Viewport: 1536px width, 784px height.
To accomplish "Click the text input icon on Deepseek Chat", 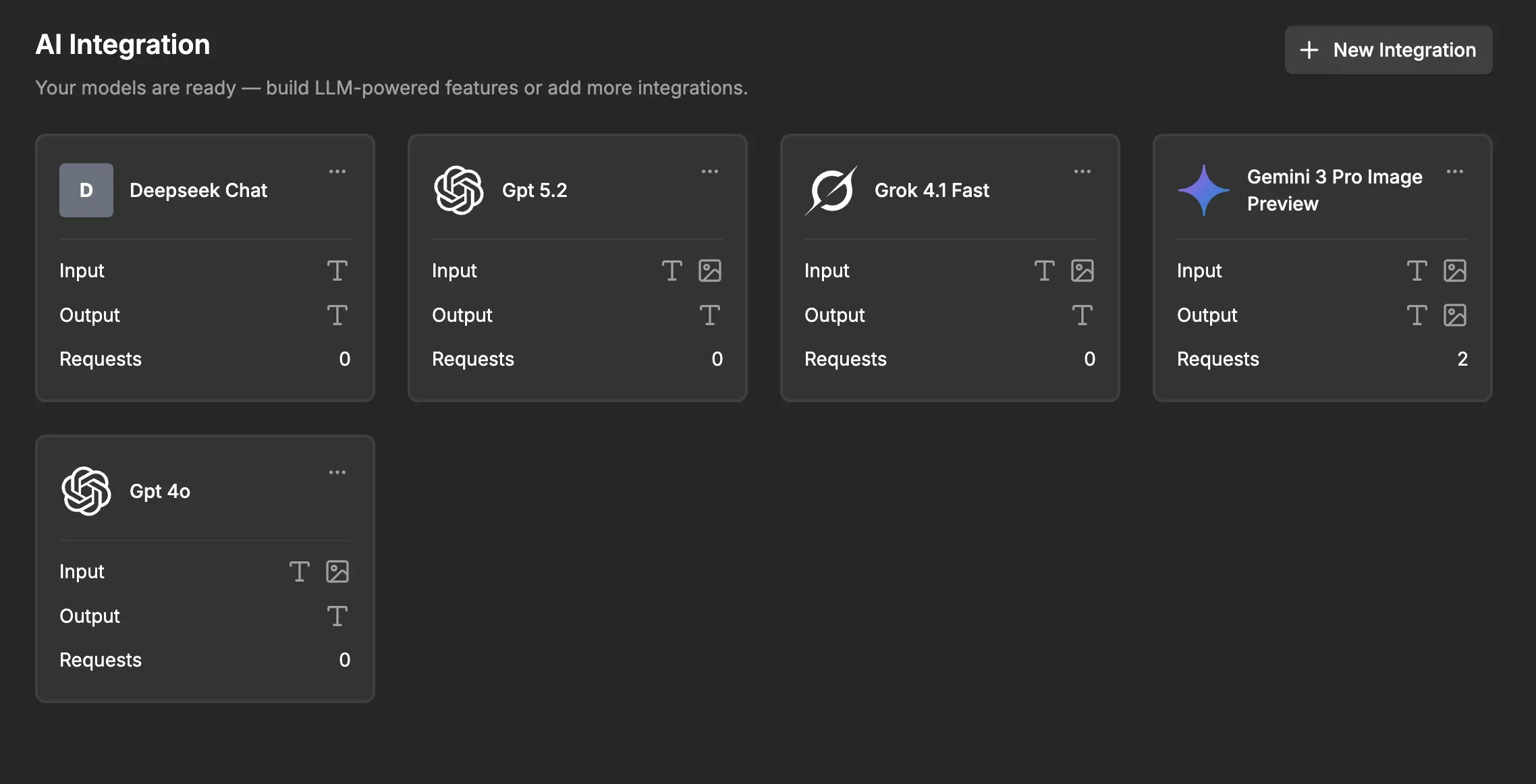I will point(337,270).
